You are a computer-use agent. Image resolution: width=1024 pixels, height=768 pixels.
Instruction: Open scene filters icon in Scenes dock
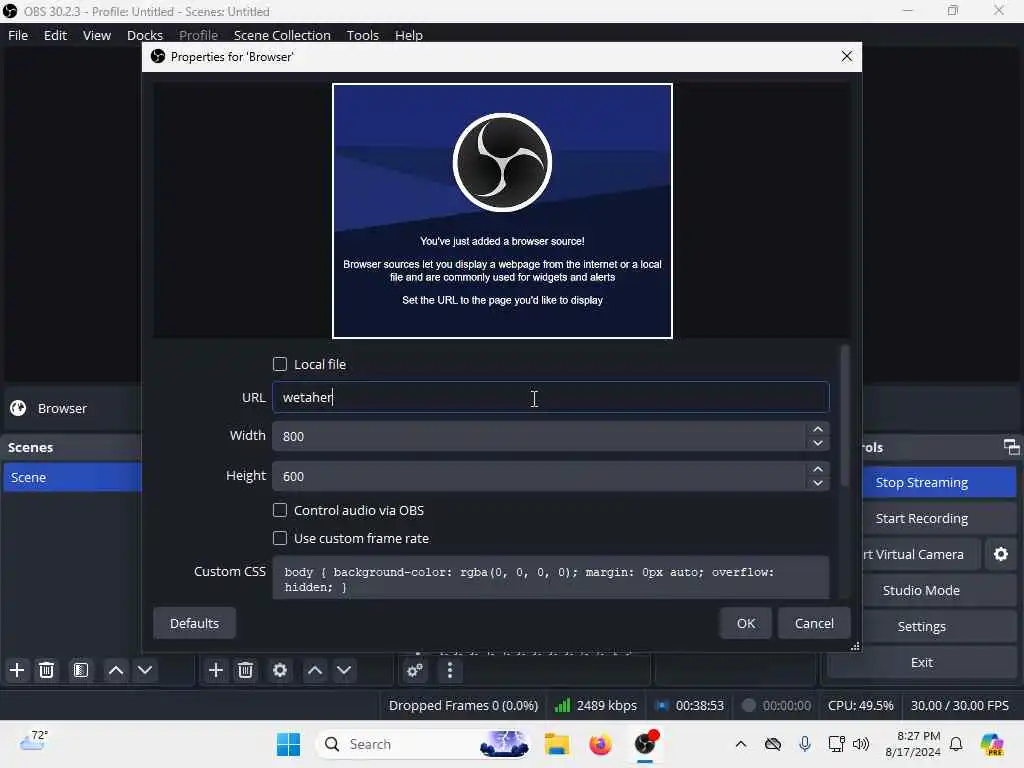[80, 670]
